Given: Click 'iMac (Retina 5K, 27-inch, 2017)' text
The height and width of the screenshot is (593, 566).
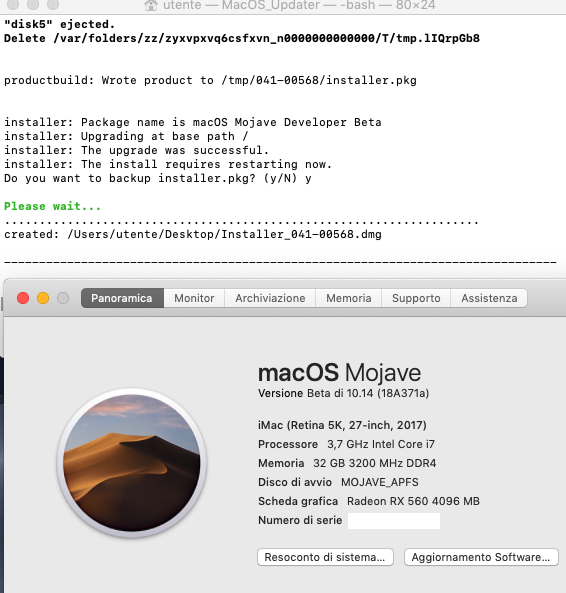Looking at the screenshot, I should [x=342, y=425].
